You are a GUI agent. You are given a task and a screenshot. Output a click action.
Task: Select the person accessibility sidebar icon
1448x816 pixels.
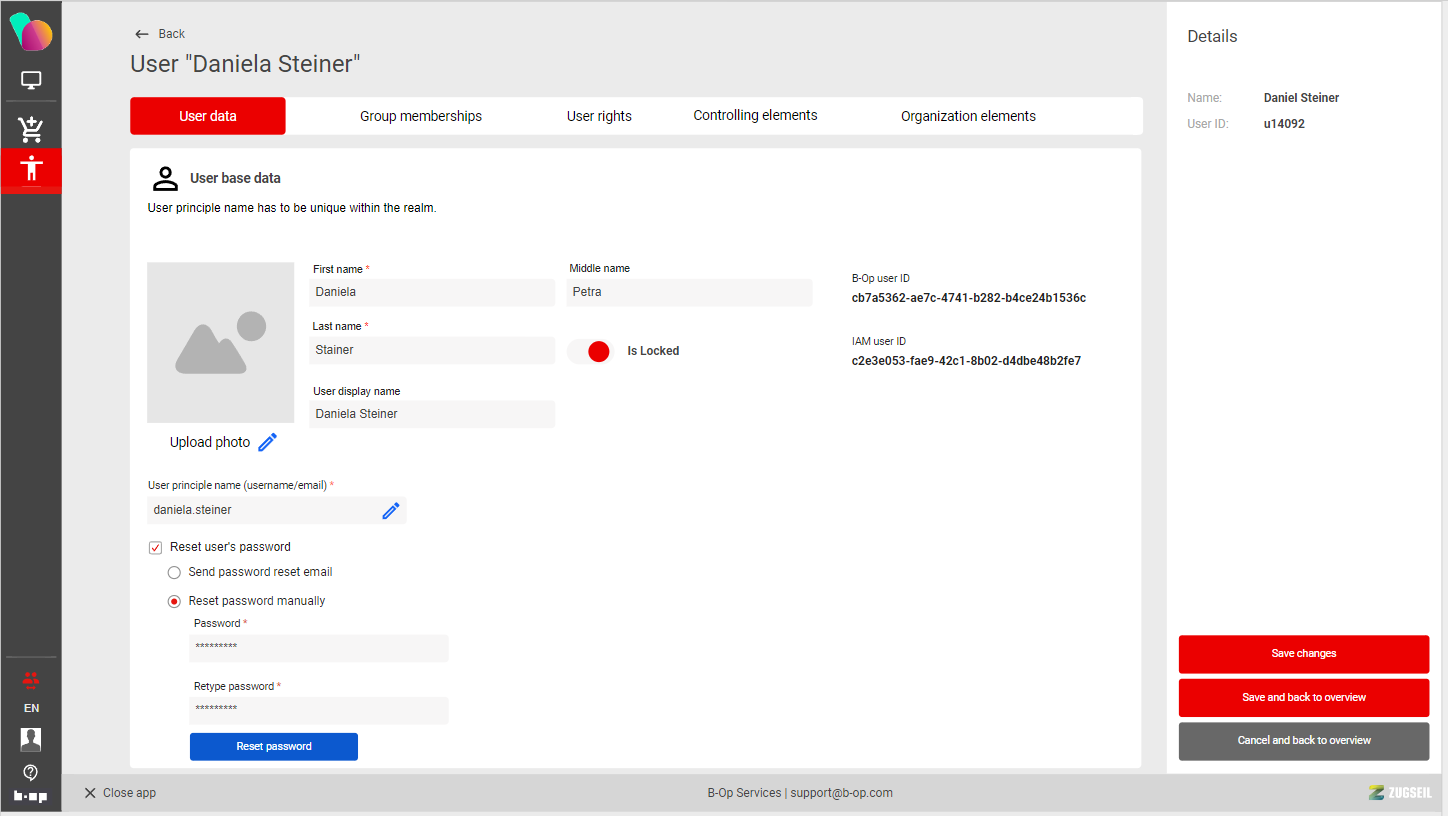click(31, 168)
